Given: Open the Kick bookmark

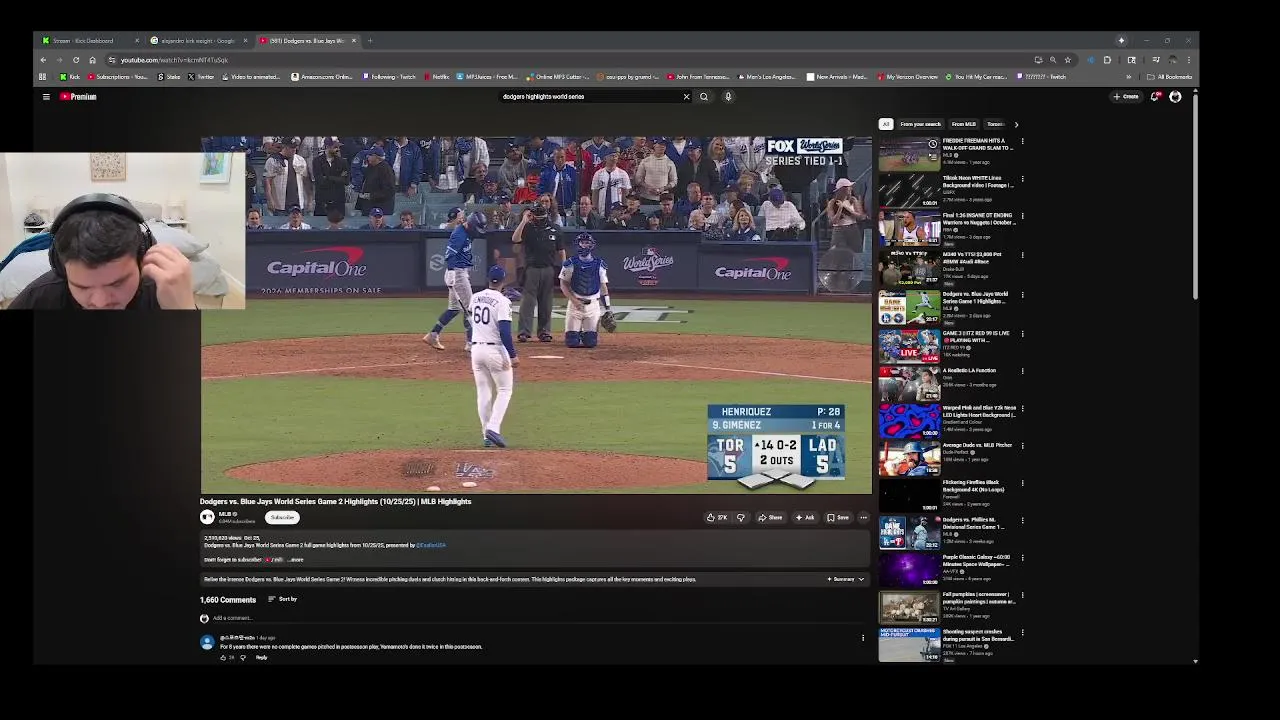Looking at the screenshot, I should coord(70,77).
